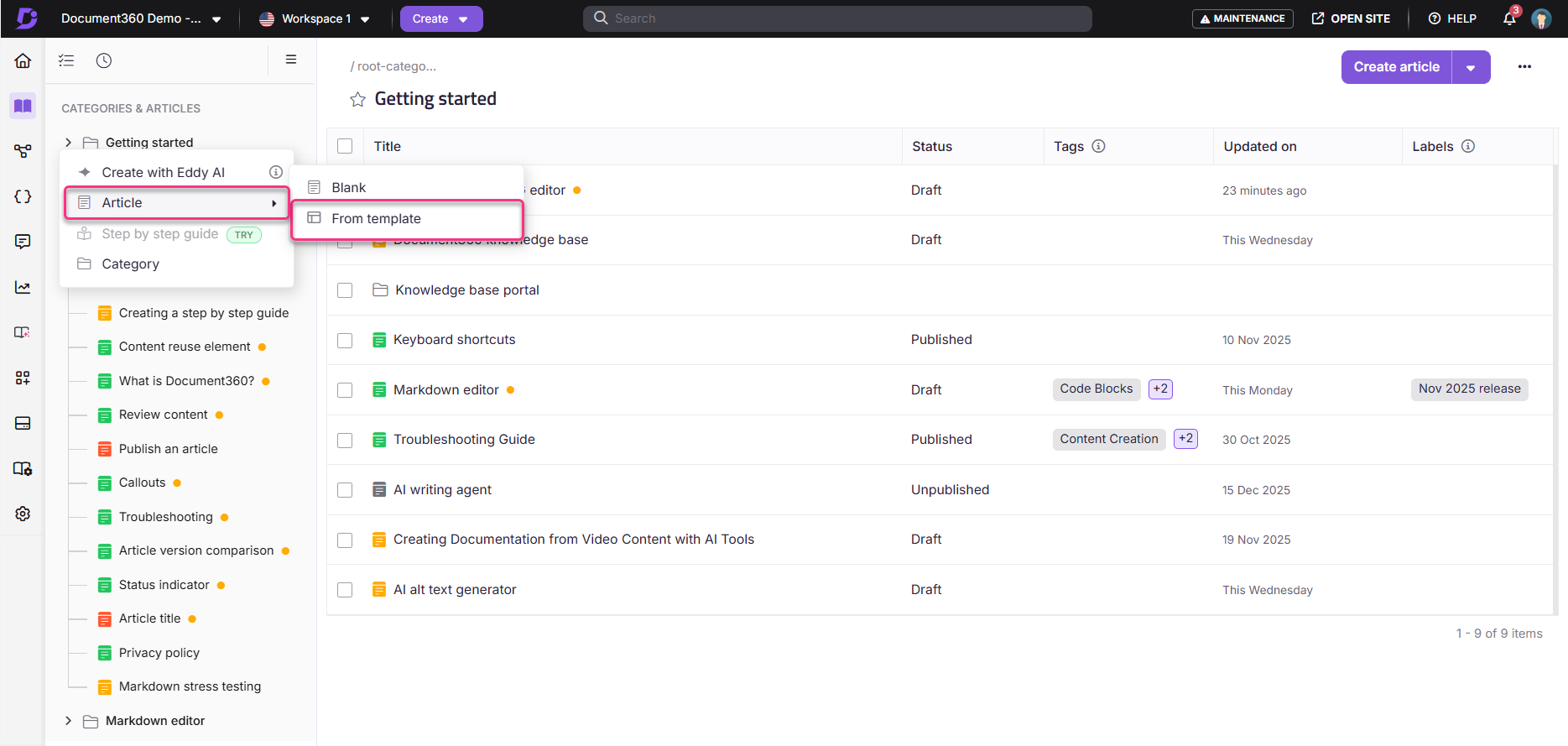The image size is (1568, 746).
Task: Expand the Getting started tree category
Action: pyautogui.click(x=69, y=143)
